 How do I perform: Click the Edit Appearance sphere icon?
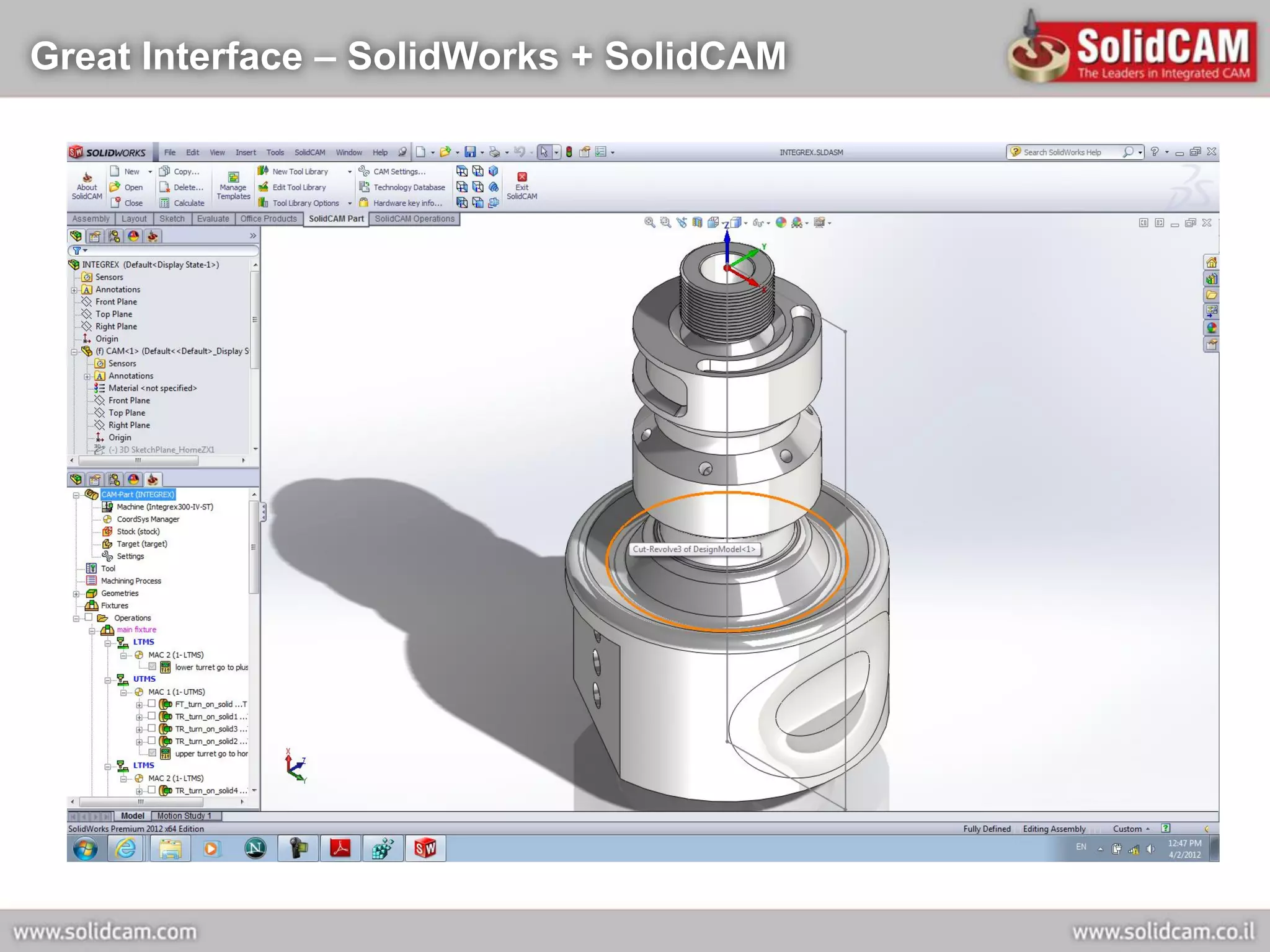pyautogui.click(x=781, y=222)
